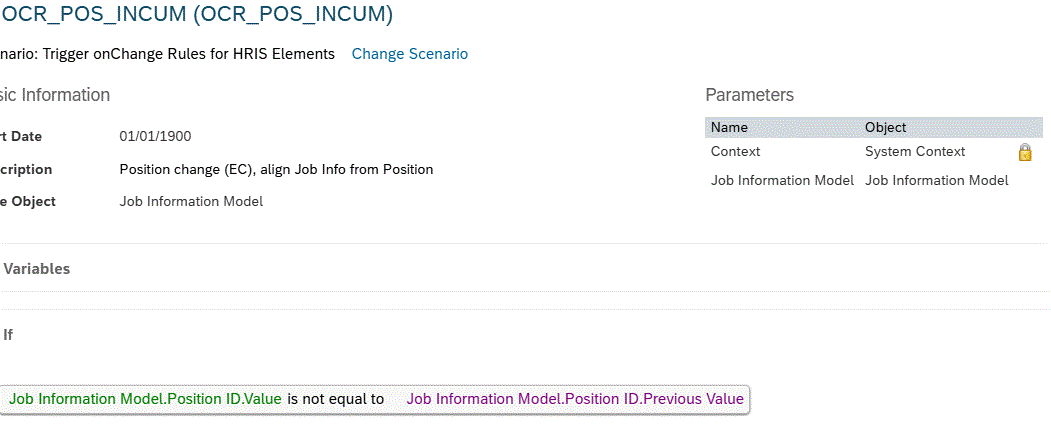
Task: Select the Job Information Model parameter name
Action: pos(782,181)
